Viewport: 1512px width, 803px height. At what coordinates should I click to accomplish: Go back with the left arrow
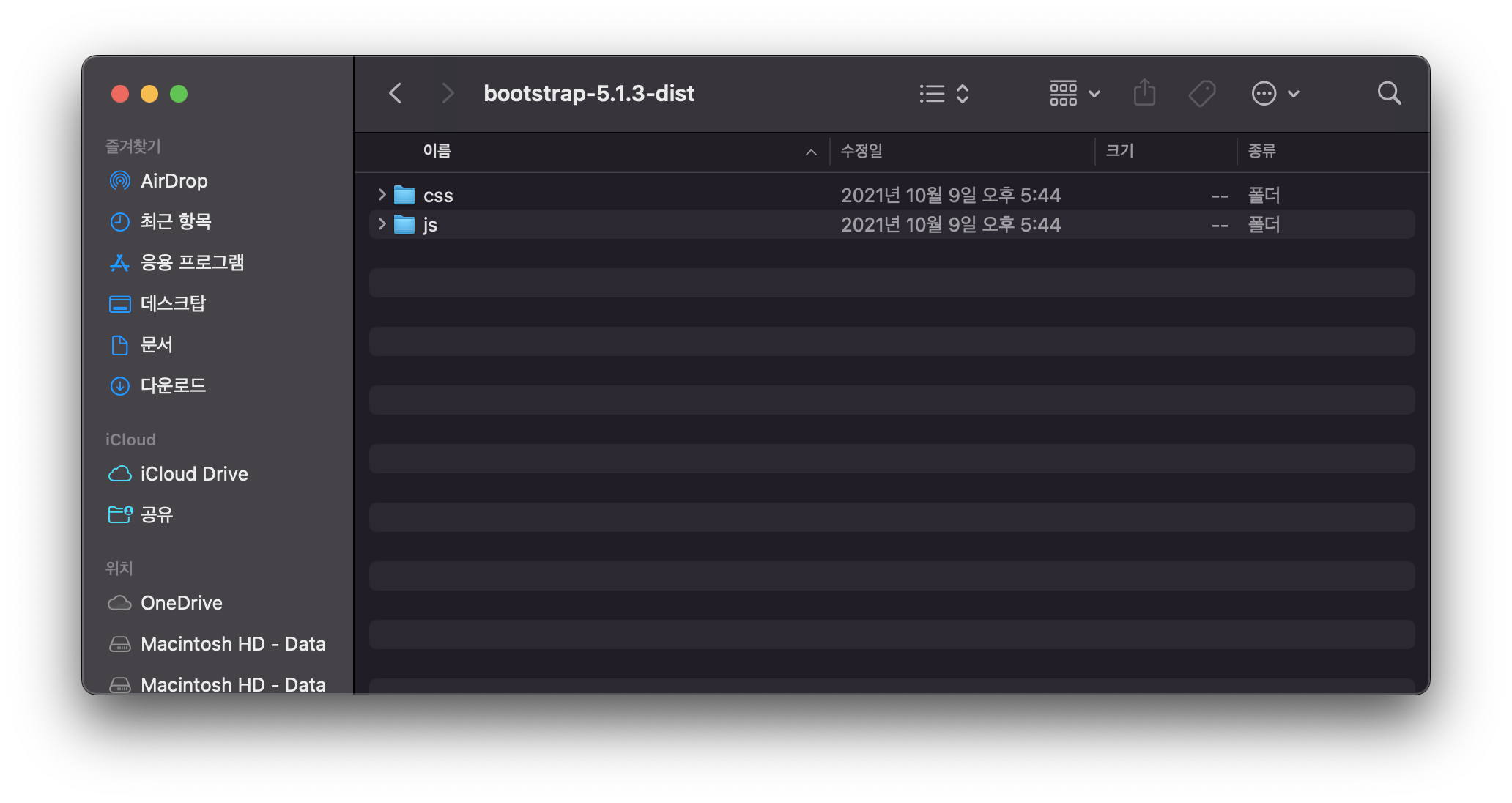[x=396, y=93]
